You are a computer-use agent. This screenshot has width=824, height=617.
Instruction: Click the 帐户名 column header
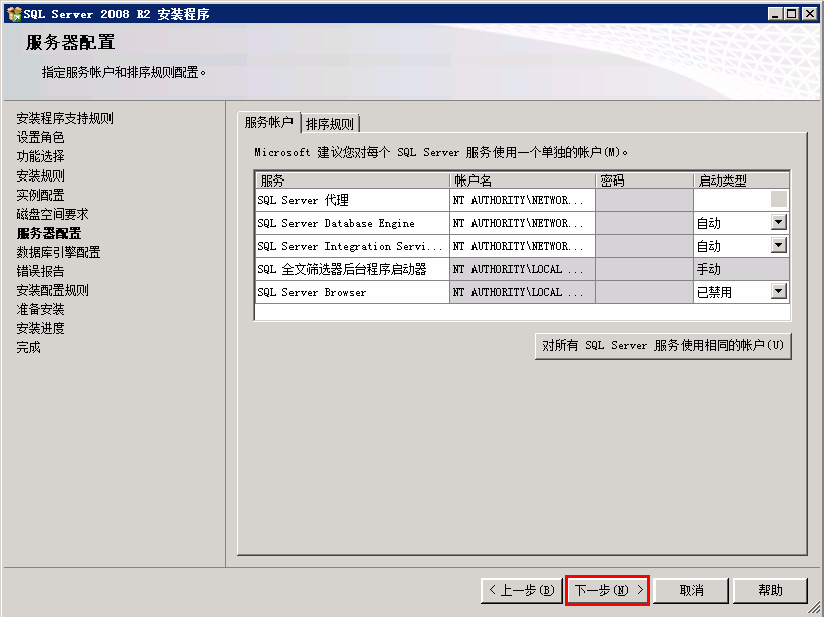522,181
